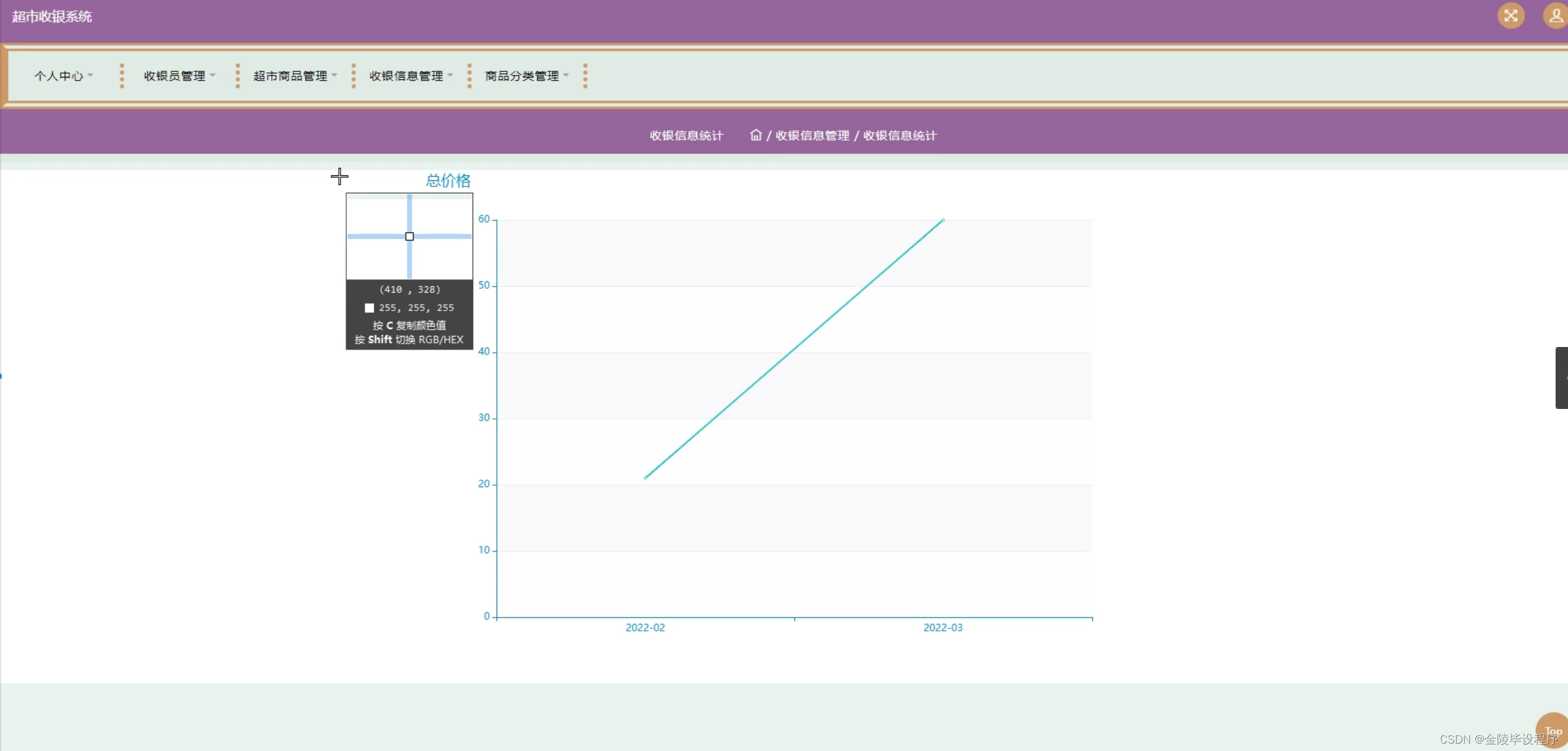Viewport: 1568px width, 751px height.
Task: Click the 总价格 chart title
Action: [x=448, y=180]
